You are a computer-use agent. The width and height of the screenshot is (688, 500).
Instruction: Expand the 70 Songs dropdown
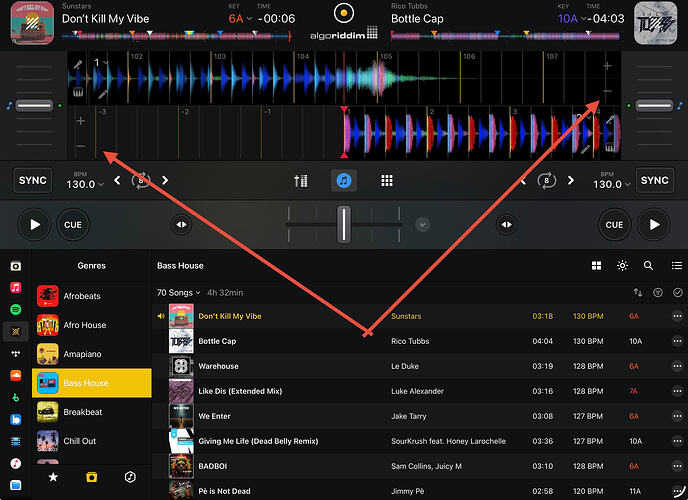click(179, 293)
